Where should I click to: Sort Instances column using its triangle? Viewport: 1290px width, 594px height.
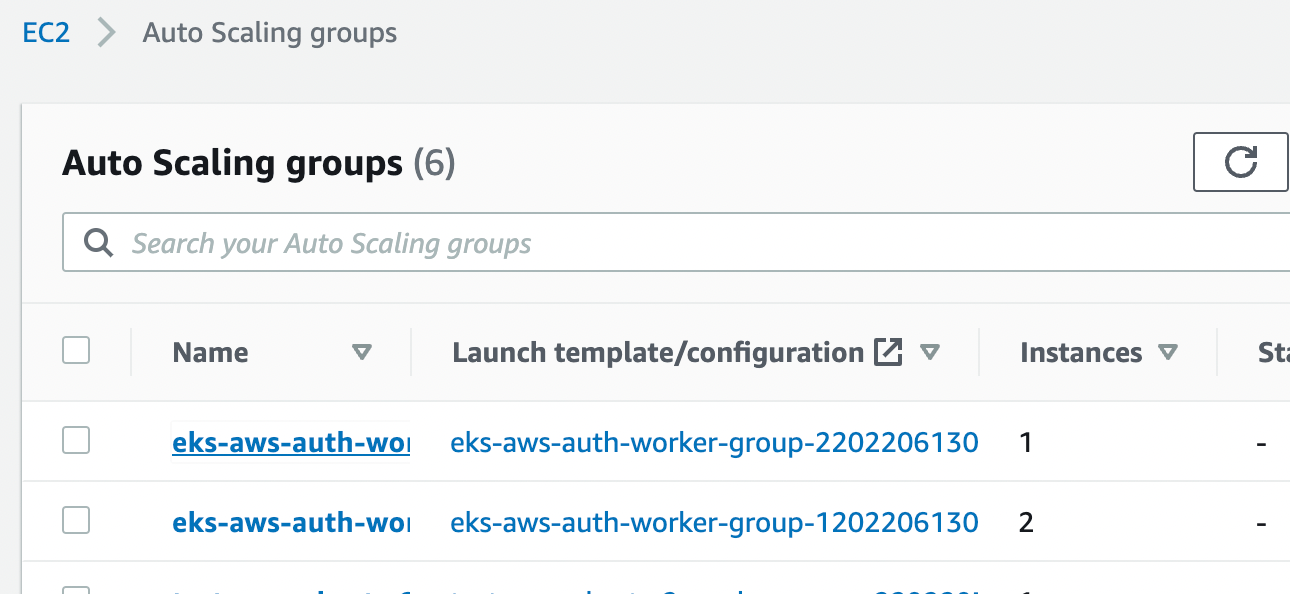[1167, 353]
